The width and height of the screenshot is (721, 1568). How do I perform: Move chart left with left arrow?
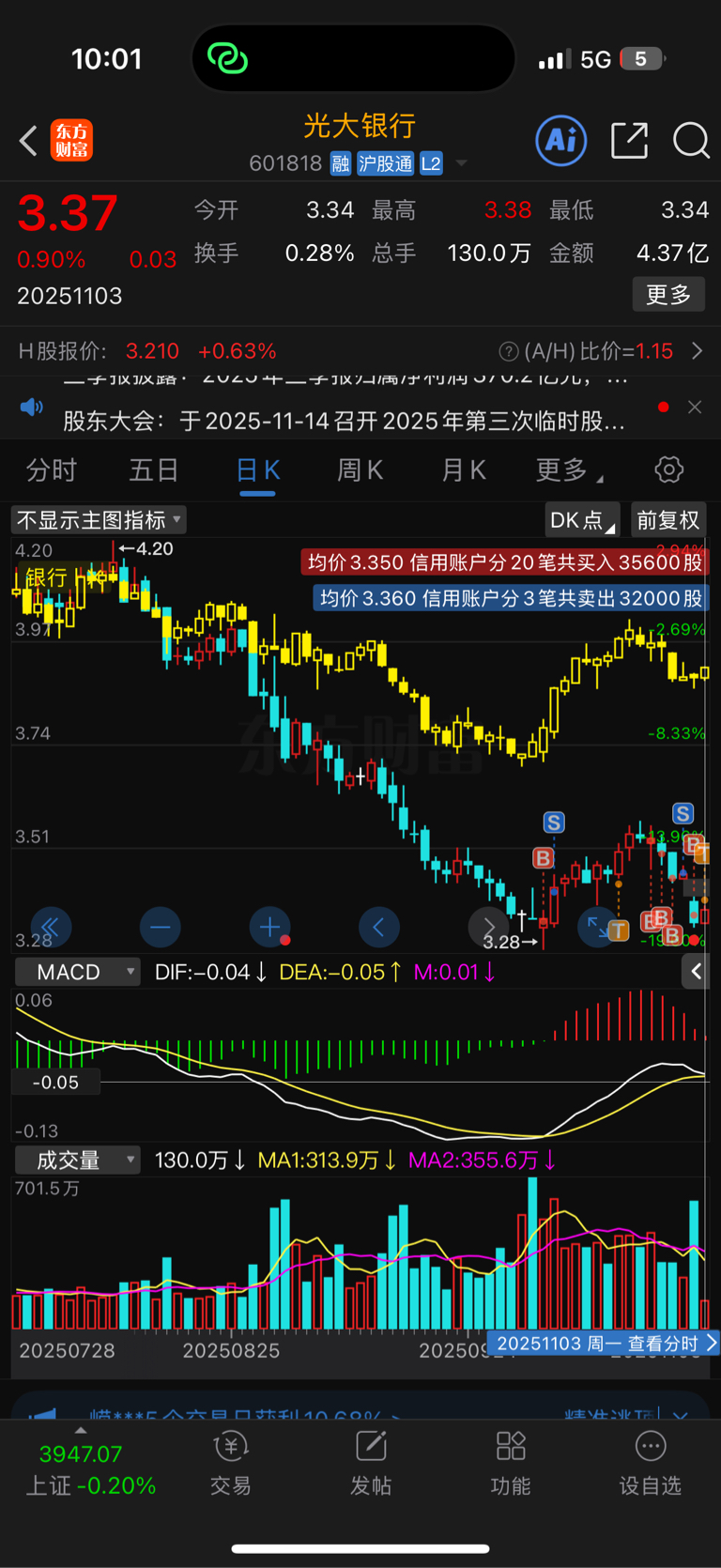379,928
